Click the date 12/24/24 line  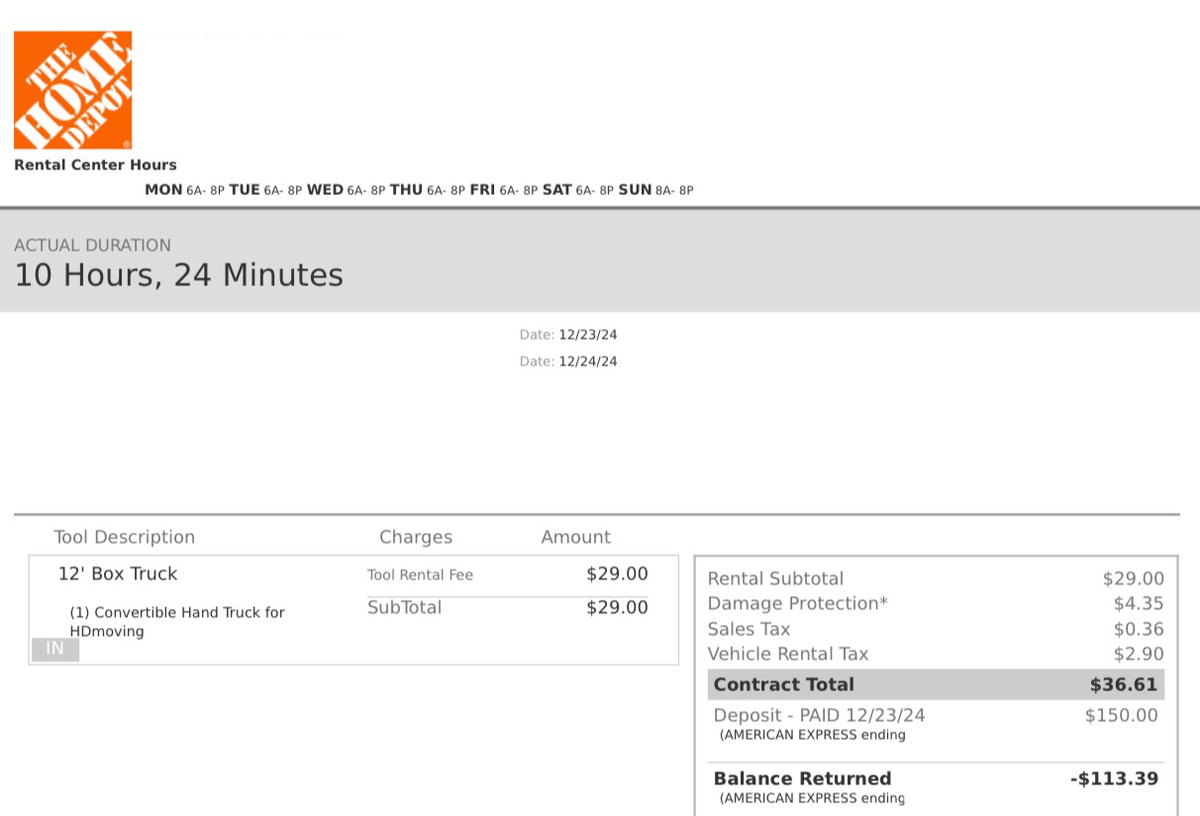click(569, 362)
